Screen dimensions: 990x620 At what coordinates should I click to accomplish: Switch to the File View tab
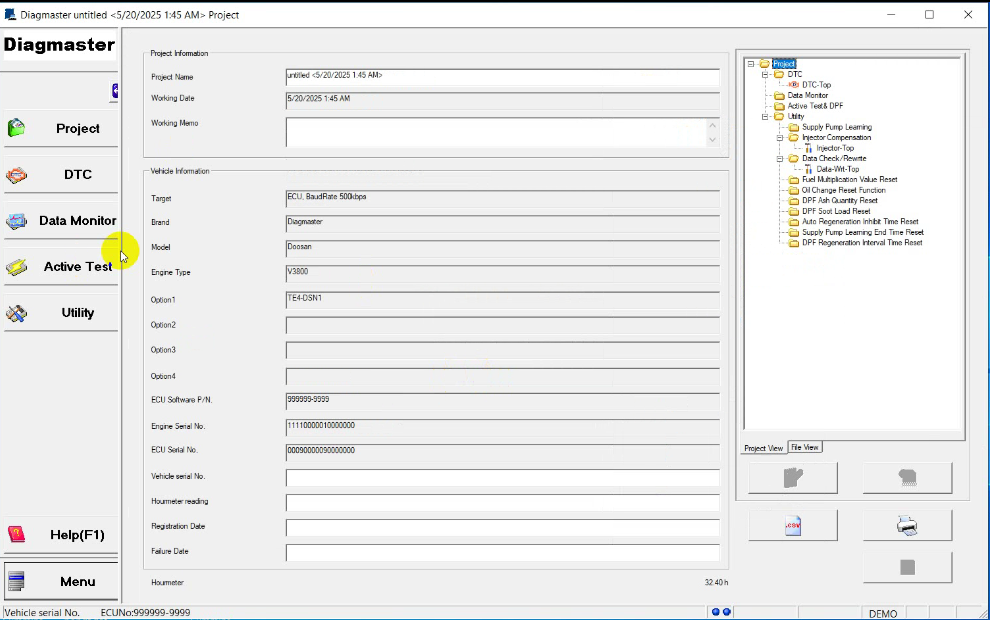(x=805, y=447)
